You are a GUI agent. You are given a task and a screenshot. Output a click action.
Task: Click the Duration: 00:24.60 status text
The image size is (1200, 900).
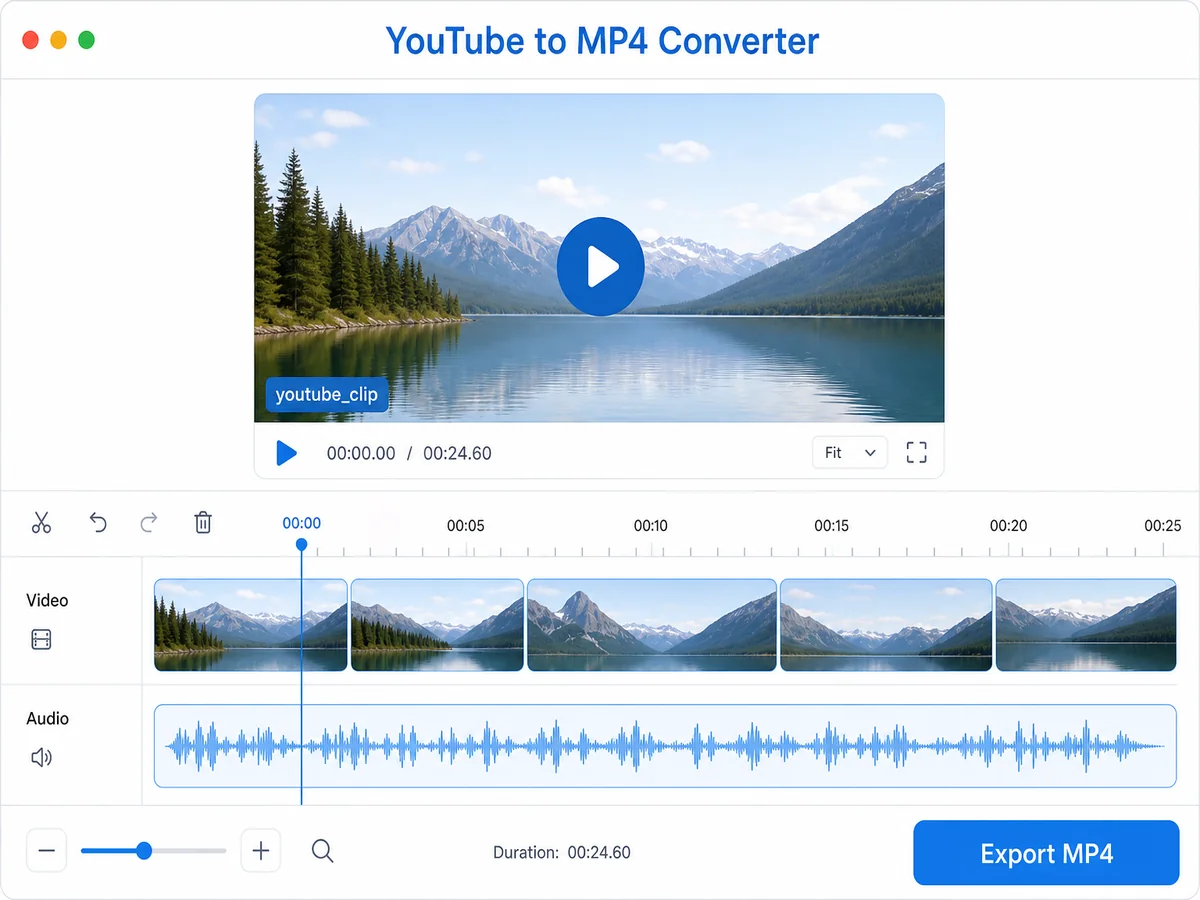(x=562, y=853)
